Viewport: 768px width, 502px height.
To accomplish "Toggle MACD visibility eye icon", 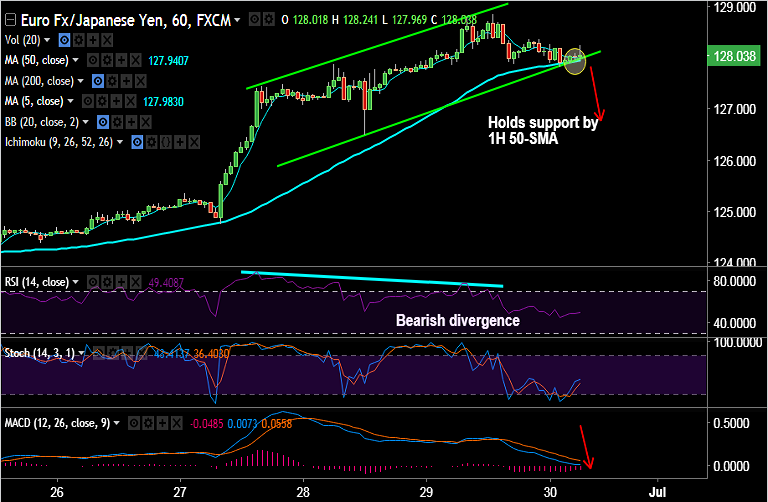I will pyautogui.click(x=134, y=423).
